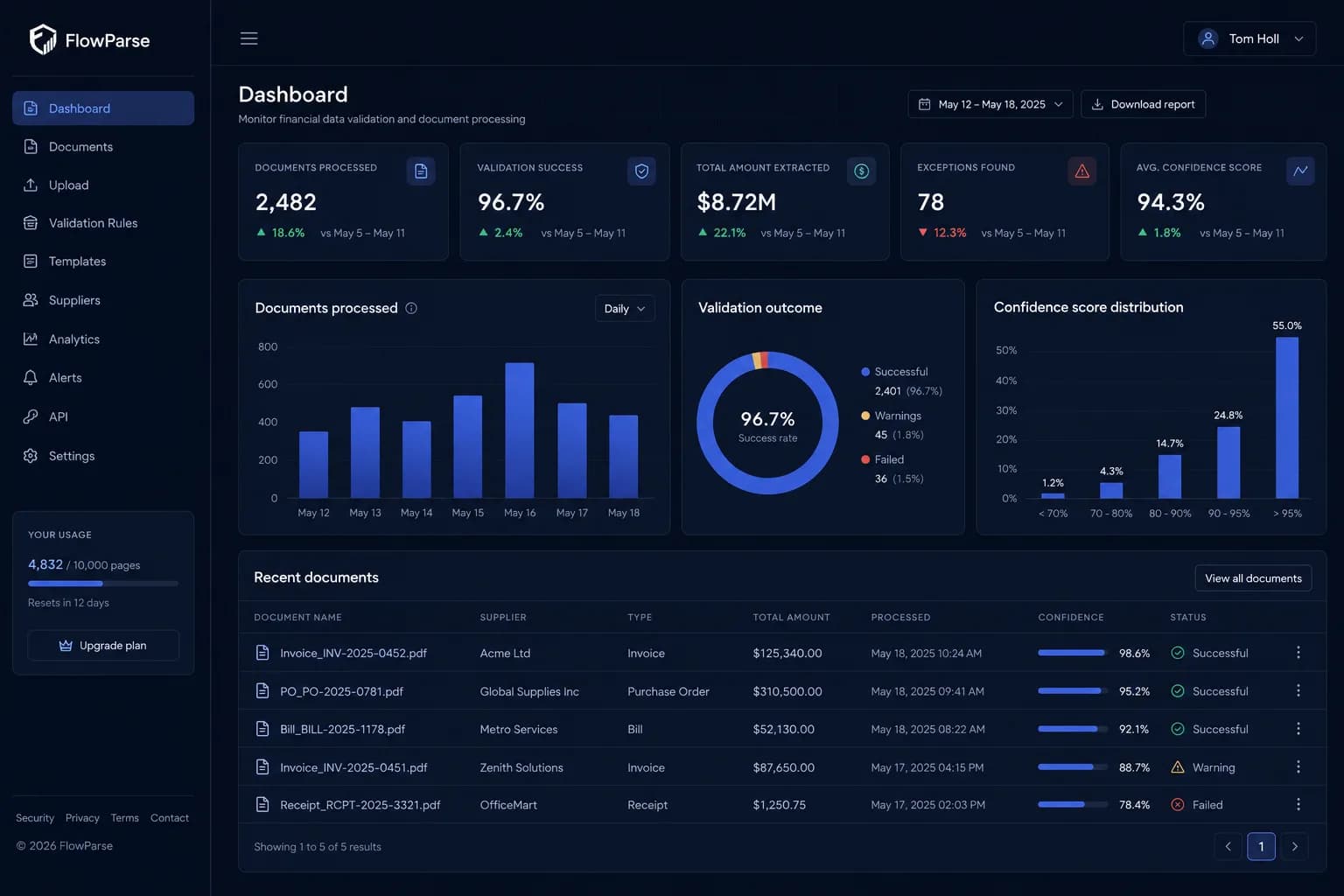Viewport: 1344px width, 896px height.
Task: Click the Total Amount Extracted dollar icon
Action: [x=861, y=171]
